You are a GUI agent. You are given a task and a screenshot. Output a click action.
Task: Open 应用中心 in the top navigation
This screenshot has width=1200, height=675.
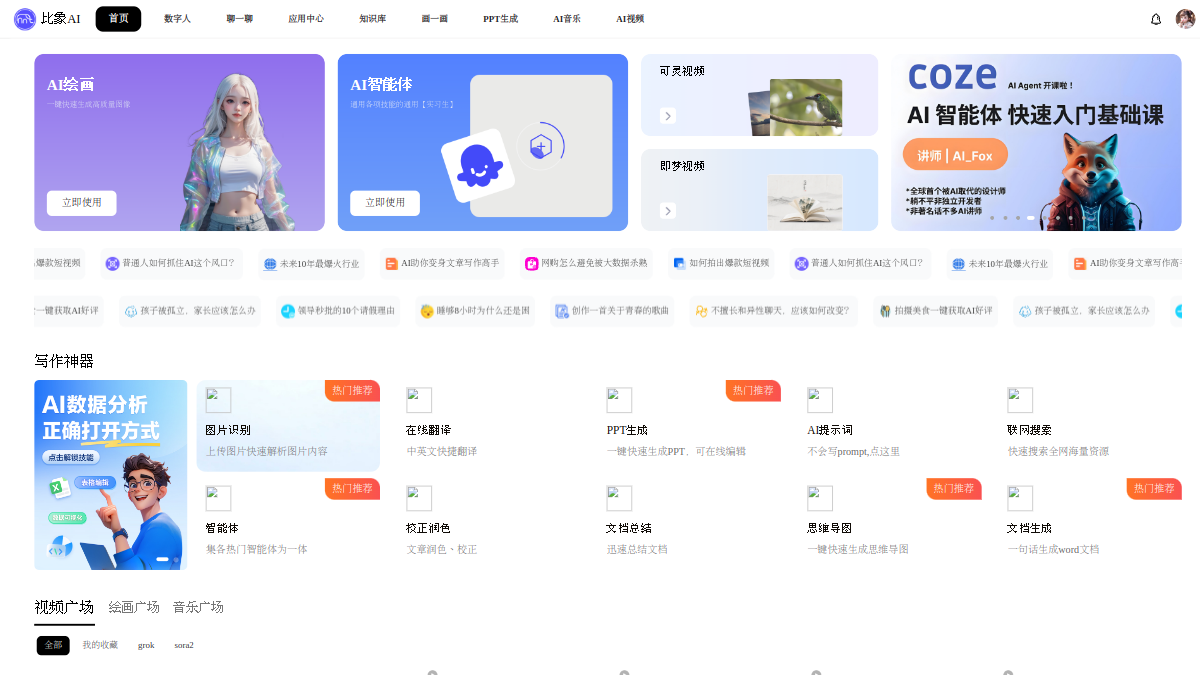click(306, 18)
